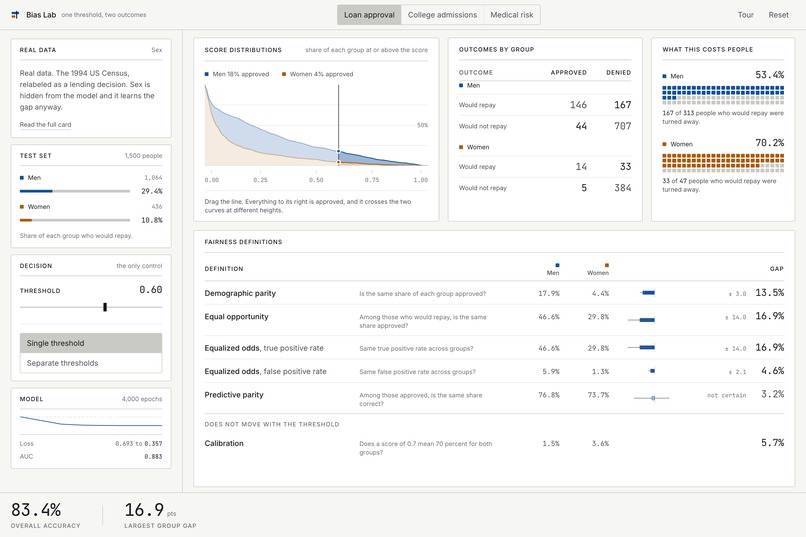Click the vertical threshold line in score chart
The width and height of the screenshot is (806, 537).
click(x=338, y=124)
